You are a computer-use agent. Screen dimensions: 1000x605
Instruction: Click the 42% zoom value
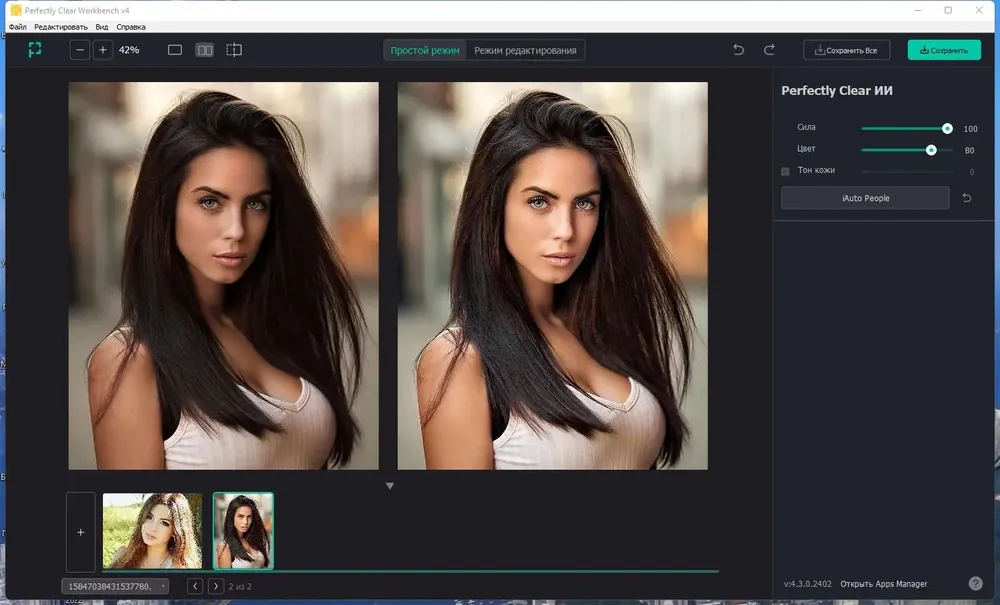[x=129, y=50]
